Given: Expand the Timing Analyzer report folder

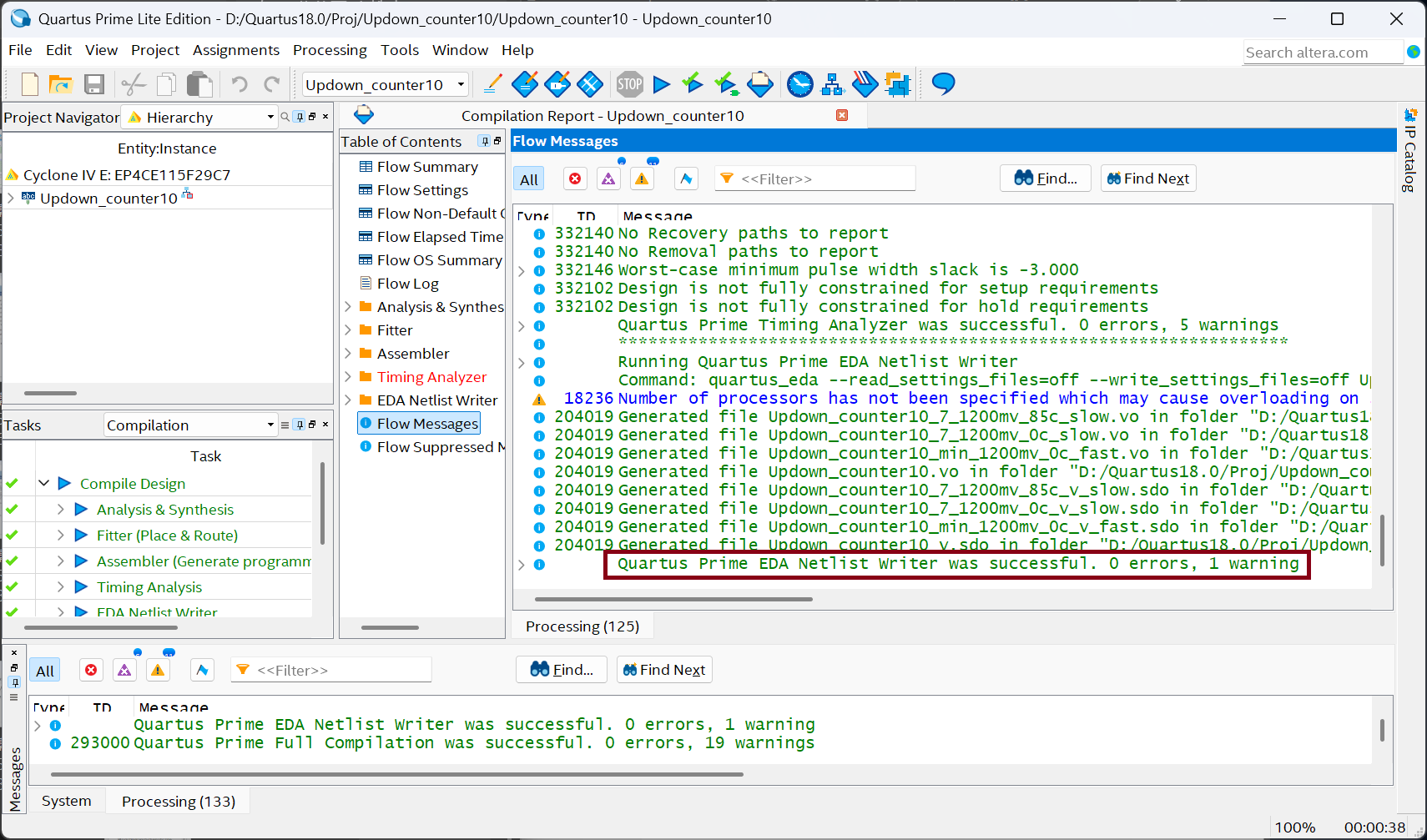Looking at the screenshot, I should tap(348, 377).
